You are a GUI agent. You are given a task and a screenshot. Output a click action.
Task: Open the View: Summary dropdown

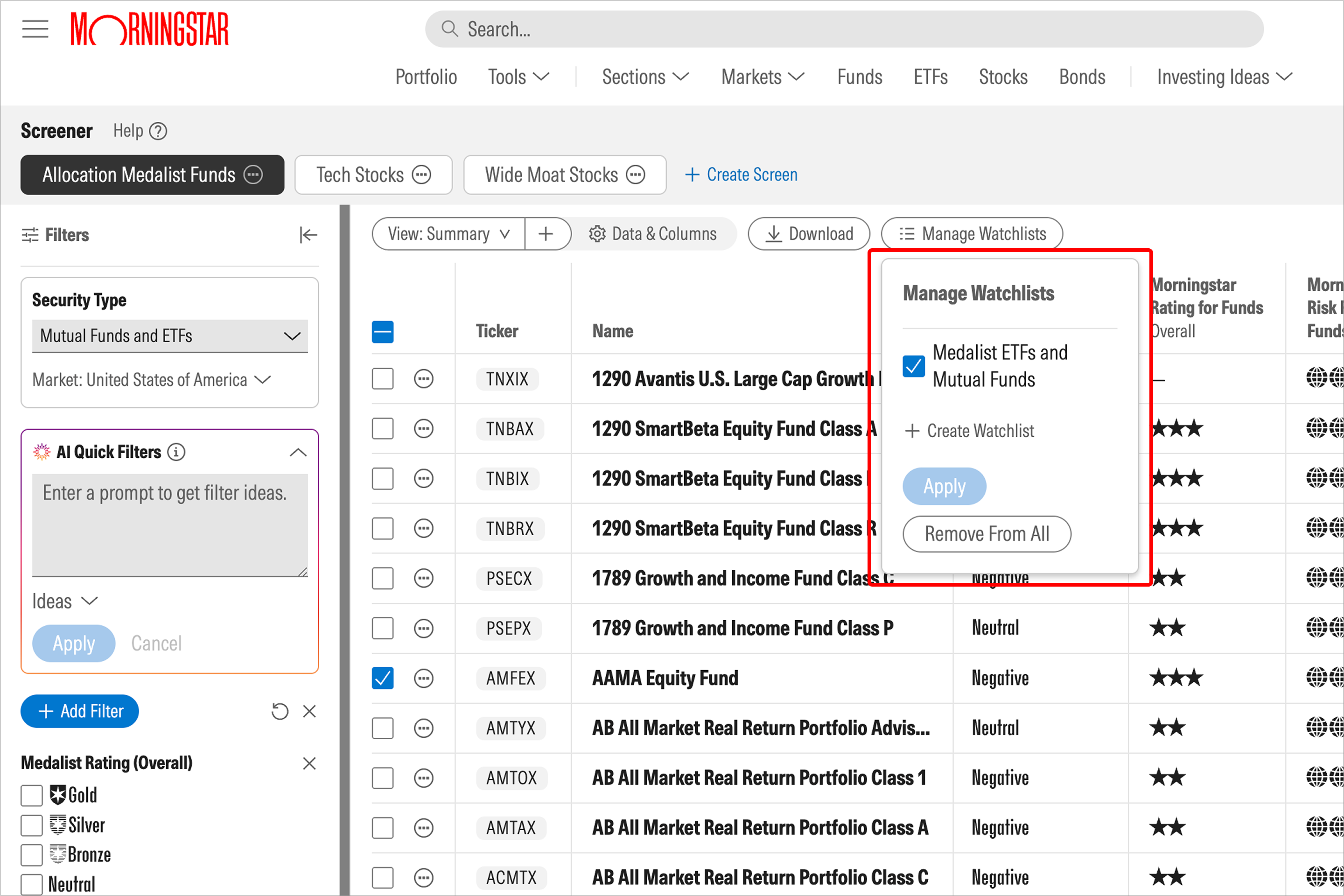(x=448, y=234)
